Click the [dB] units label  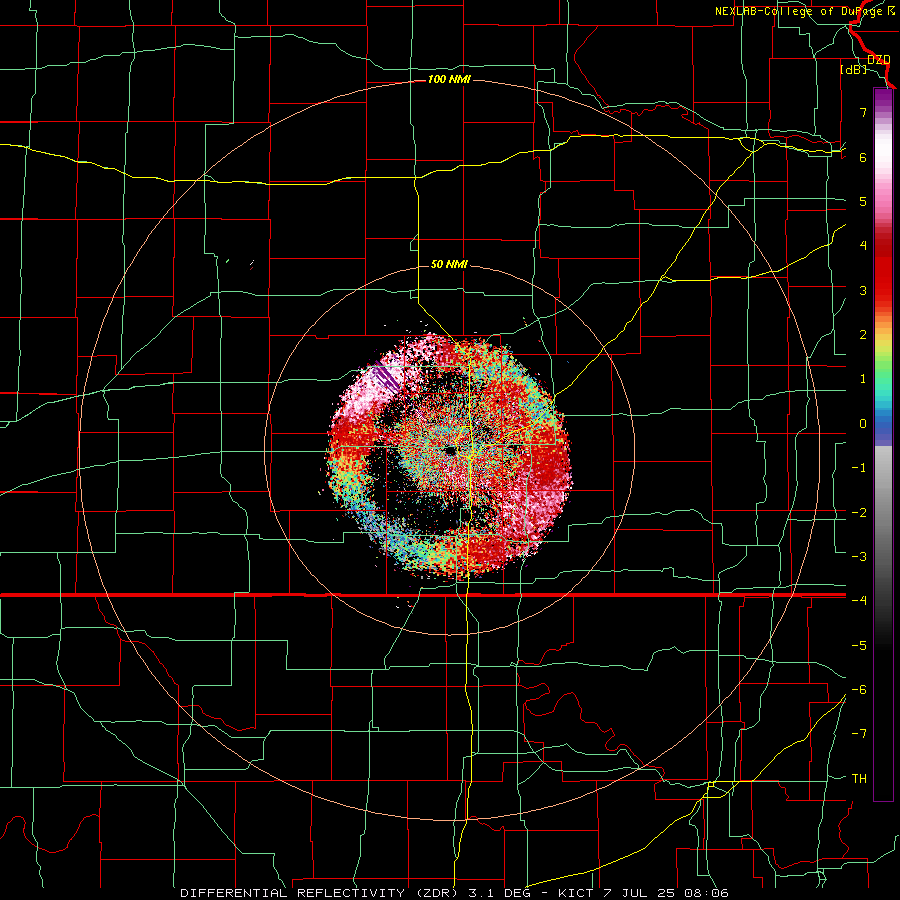coord(854,70)
